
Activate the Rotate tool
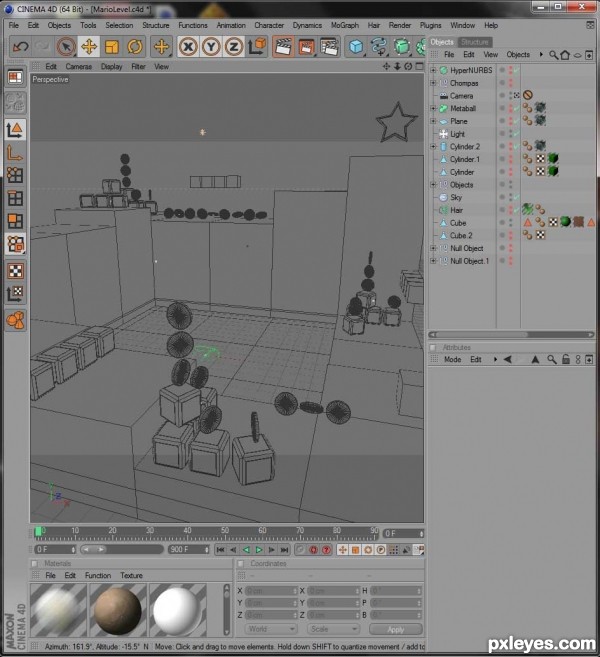click(135, 47)
